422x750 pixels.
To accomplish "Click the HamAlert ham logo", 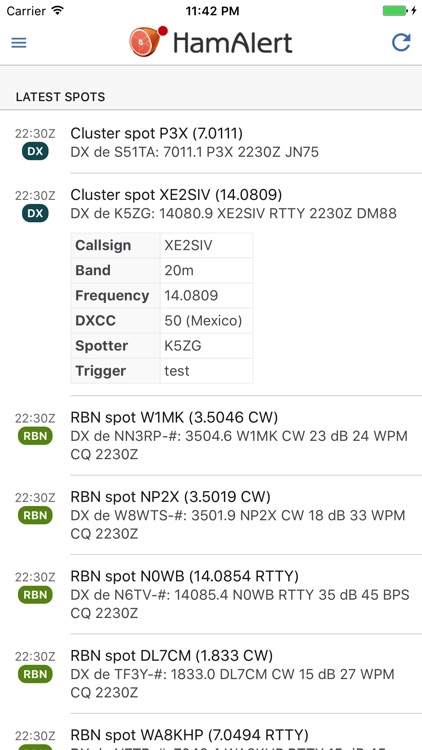I will 148,42.
